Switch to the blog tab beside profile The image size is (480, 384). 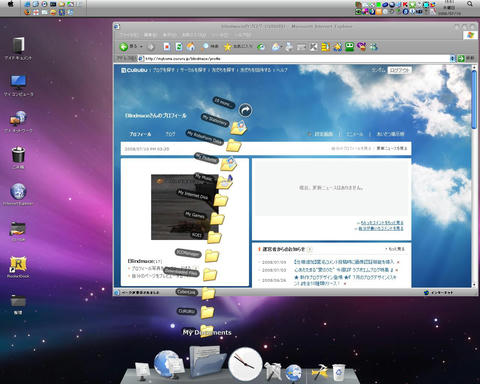pos(170,134)
